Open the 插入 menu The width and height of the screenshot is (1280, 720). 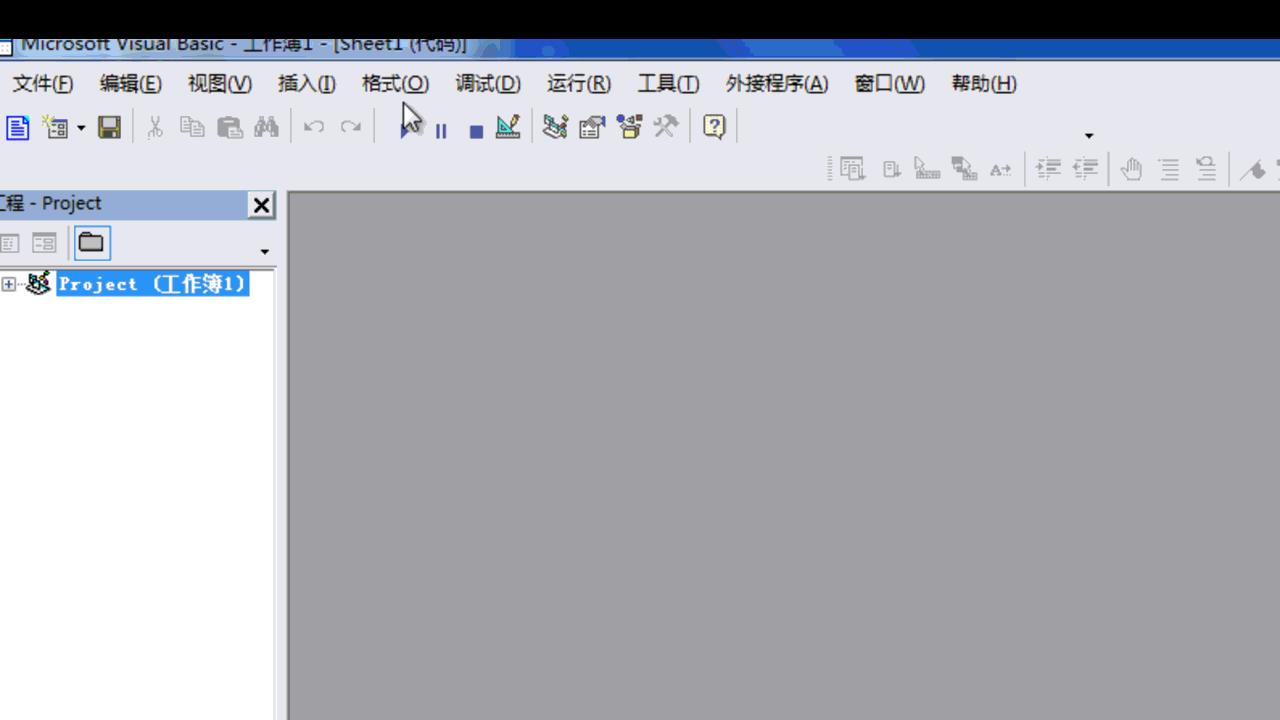pyautogui.click(x=306, y=84)
